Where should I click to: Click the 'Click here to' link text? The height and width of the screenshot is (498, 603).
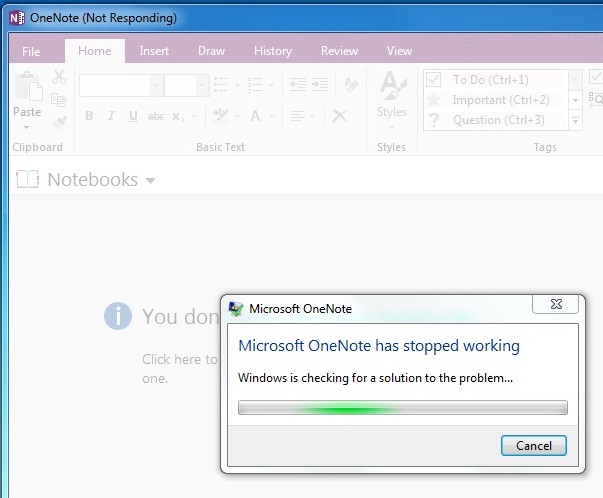tap(180, 359)
